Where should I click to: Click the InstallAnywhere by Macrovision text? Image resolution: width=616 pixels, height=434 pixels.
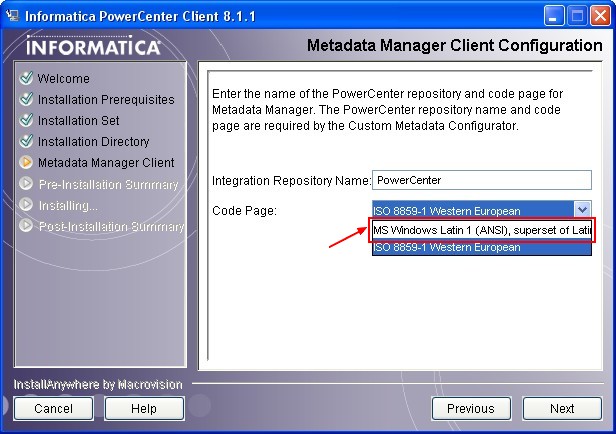tap(98, 385)
